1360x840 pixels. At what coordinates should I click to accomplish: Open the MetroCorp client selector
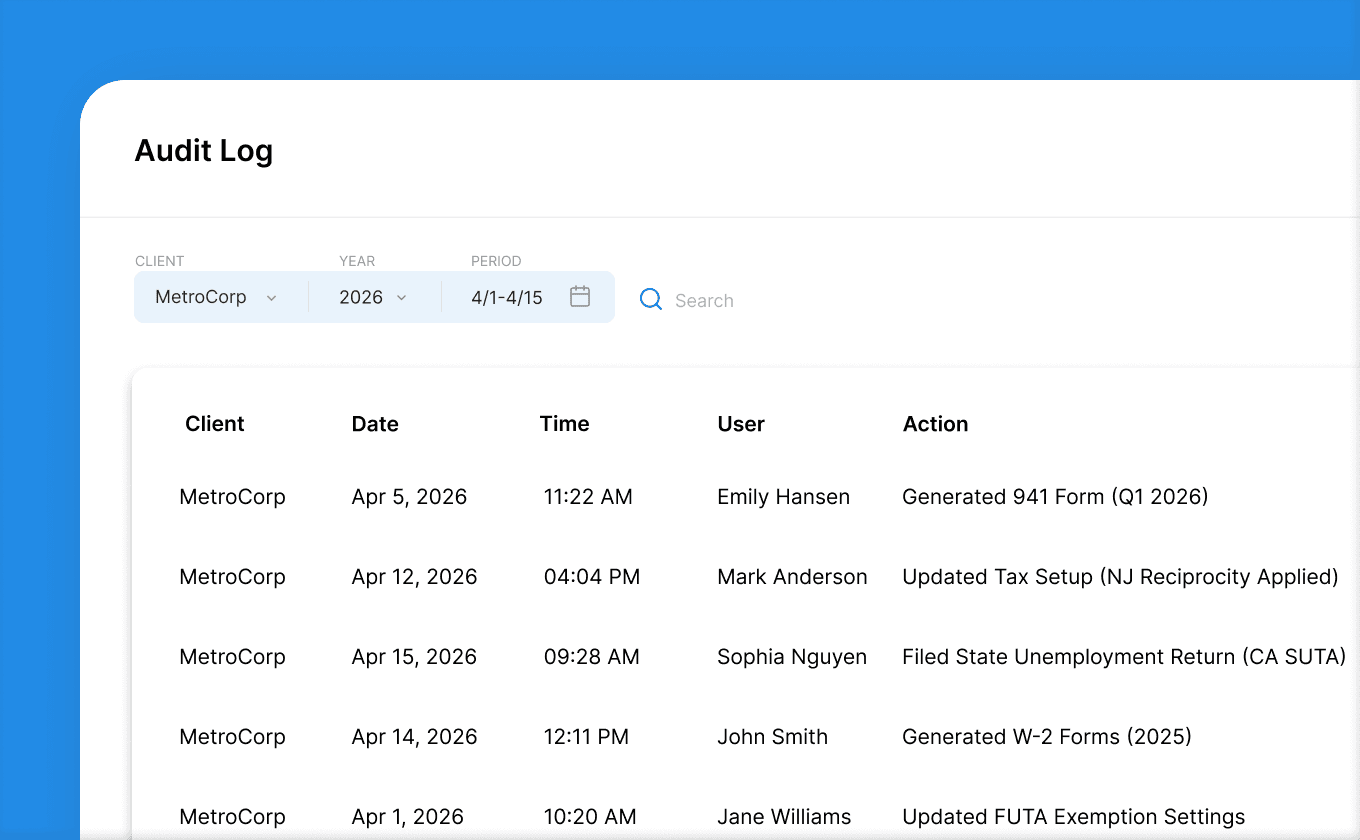pos(200,297)
